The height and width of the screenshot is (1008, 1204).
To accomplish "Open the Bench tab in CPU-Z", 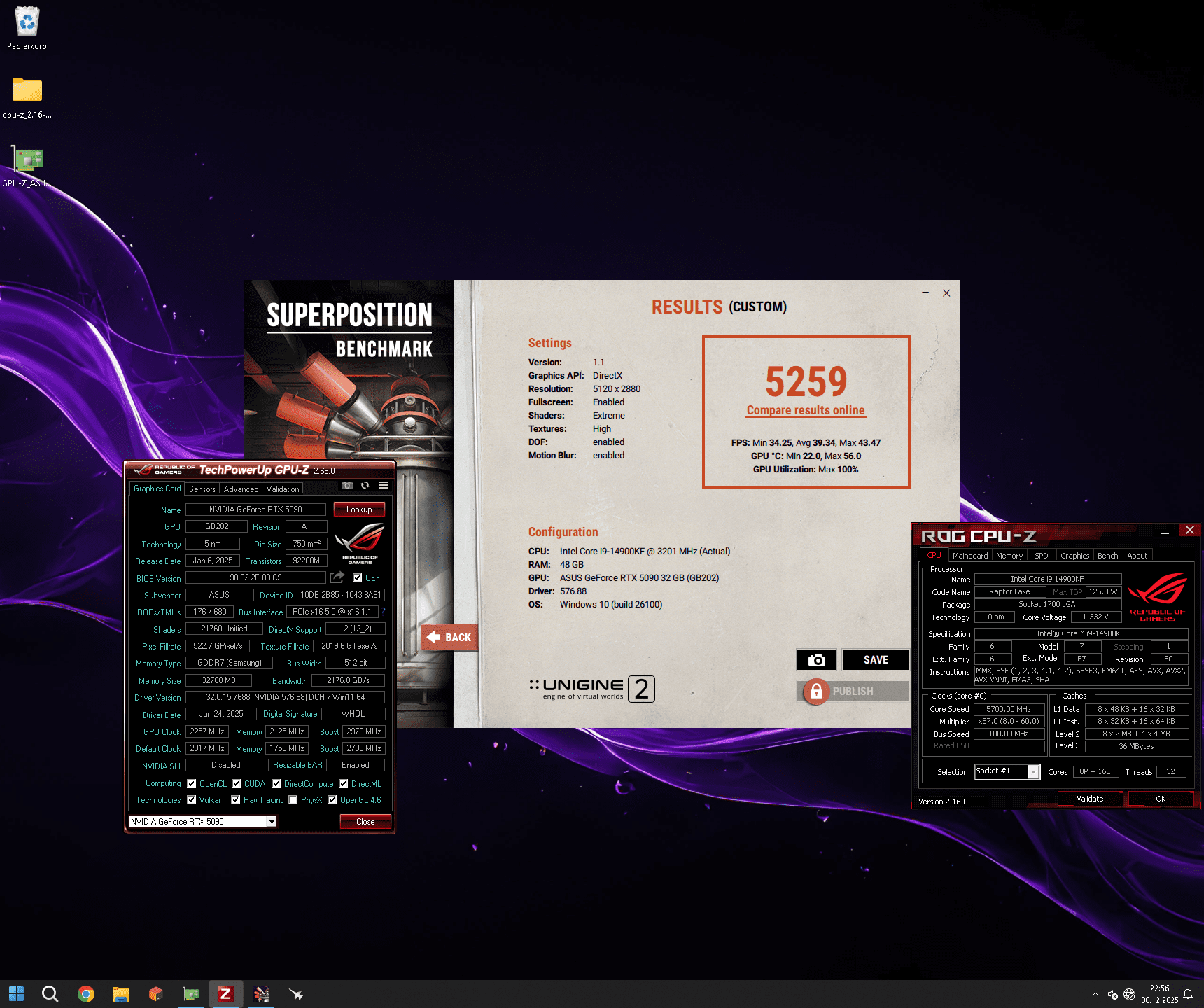I will click(x=1107, y=555).
